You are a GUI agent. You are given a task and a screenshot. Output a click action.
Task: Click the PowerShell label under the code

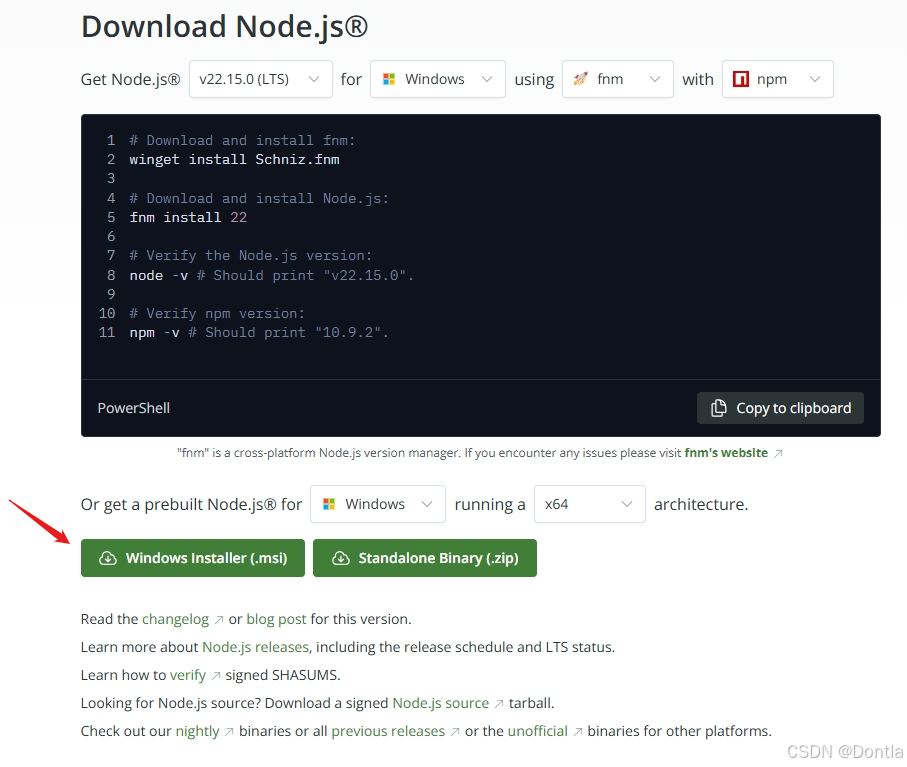(x=134, y=408)
